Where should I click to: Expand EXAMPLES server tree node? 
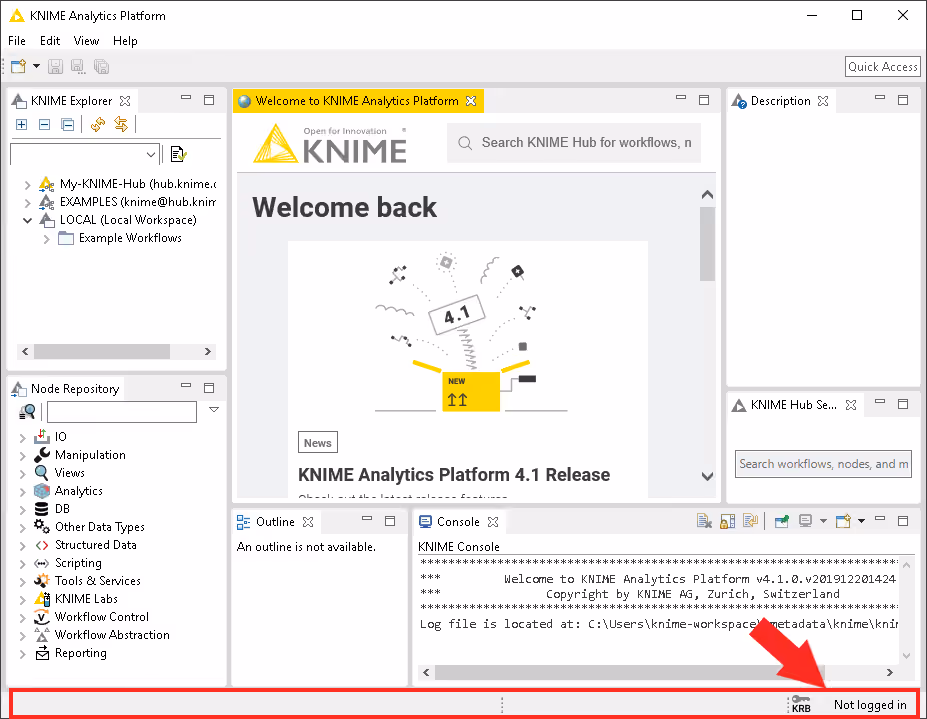point(27,202)
